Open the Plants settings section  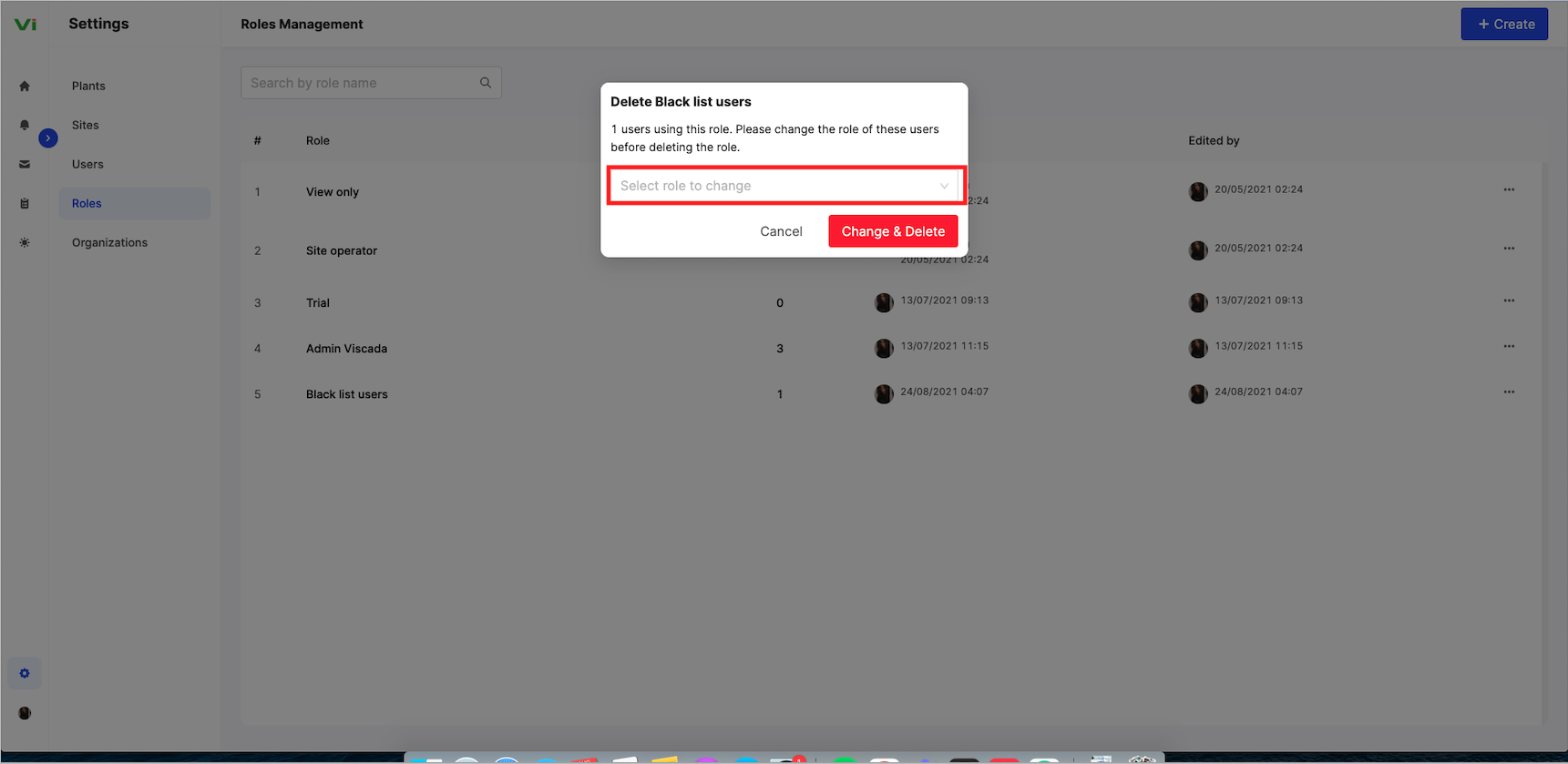click(88, 86)
